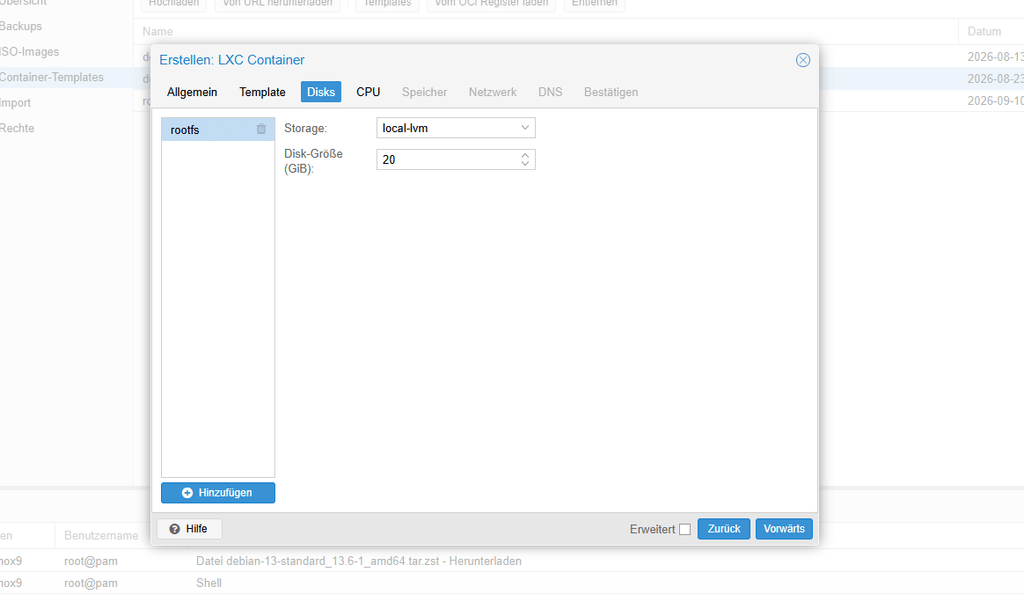Viewport: 1024px width, 596px height.
Task: Delete the rootfs disk via trash icon
Action: (261, 129)
